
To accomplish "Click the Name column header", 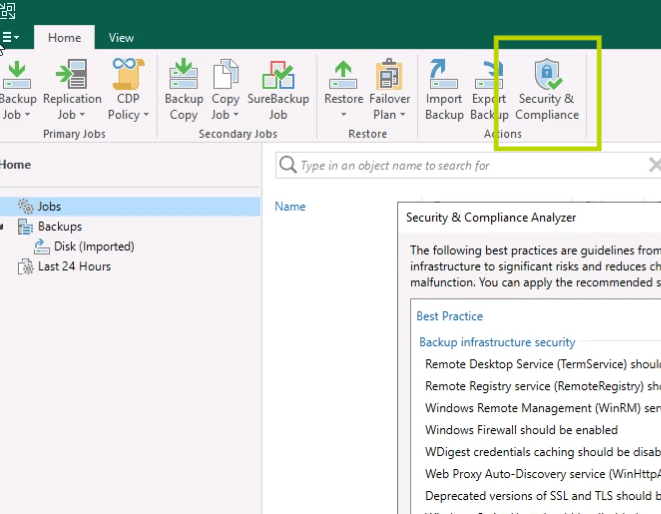I will pos(290,206).
